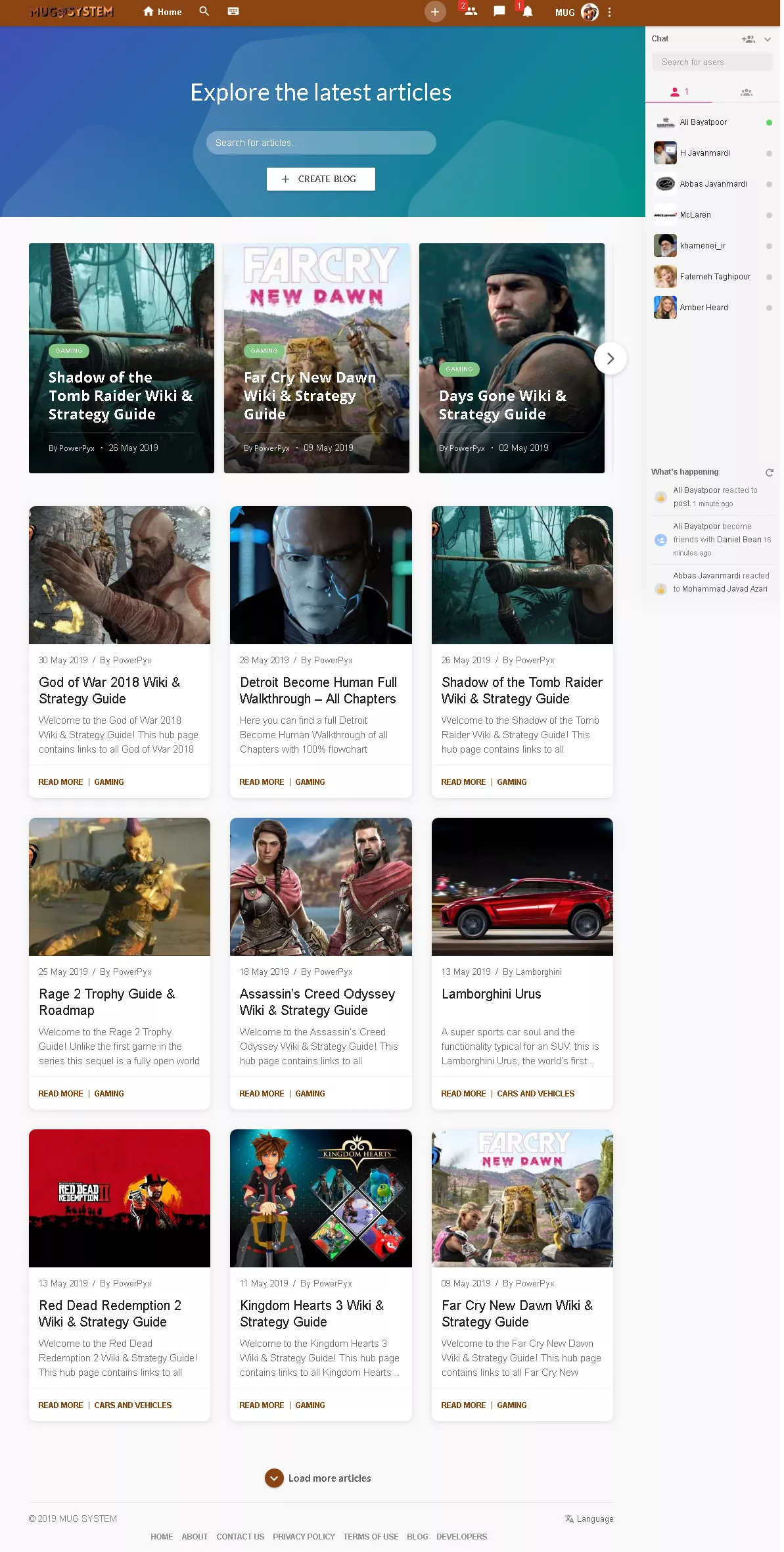Click CONTACT US footer link
Image resolution: width=784 pixels, height=1552 pixels.
click(x=241, y=1536)
